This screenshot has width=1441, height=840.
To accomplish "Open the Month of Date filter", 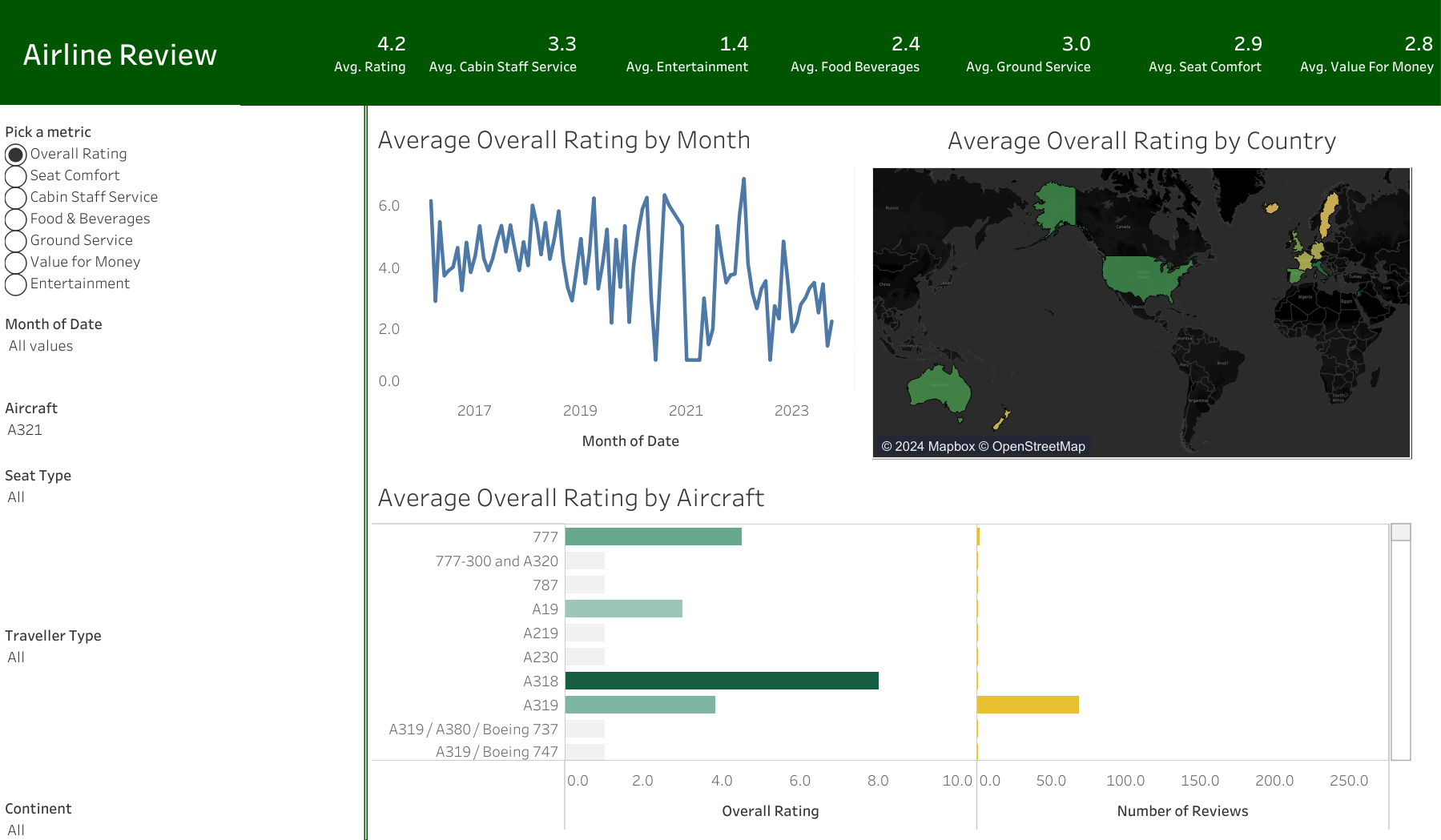I will tap(40, 346).
